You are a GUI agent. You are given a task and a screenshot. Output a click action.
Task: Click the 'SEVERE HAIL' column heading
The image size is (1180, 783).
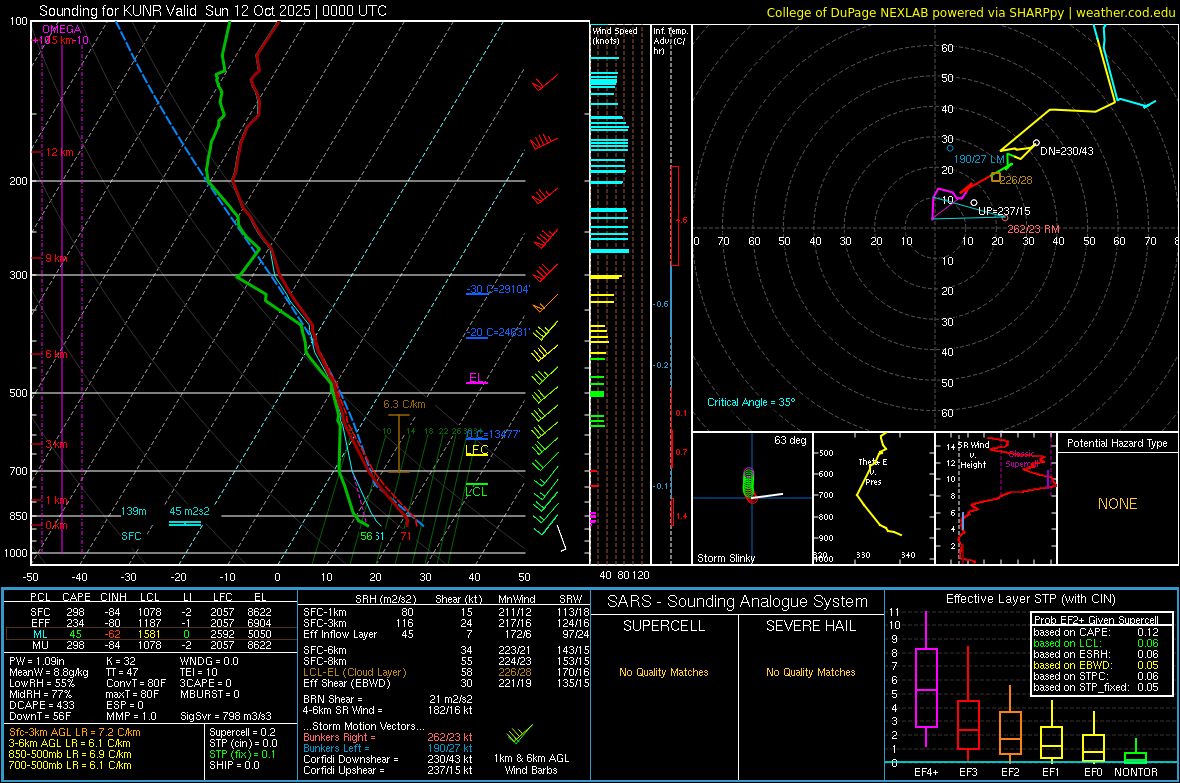[810, 626]
